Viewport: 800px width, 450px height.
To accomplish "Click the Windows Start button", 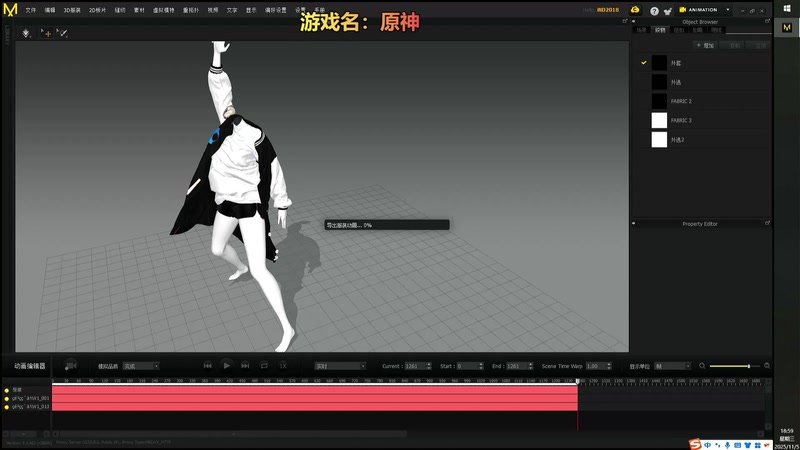I will coord(786,8).
